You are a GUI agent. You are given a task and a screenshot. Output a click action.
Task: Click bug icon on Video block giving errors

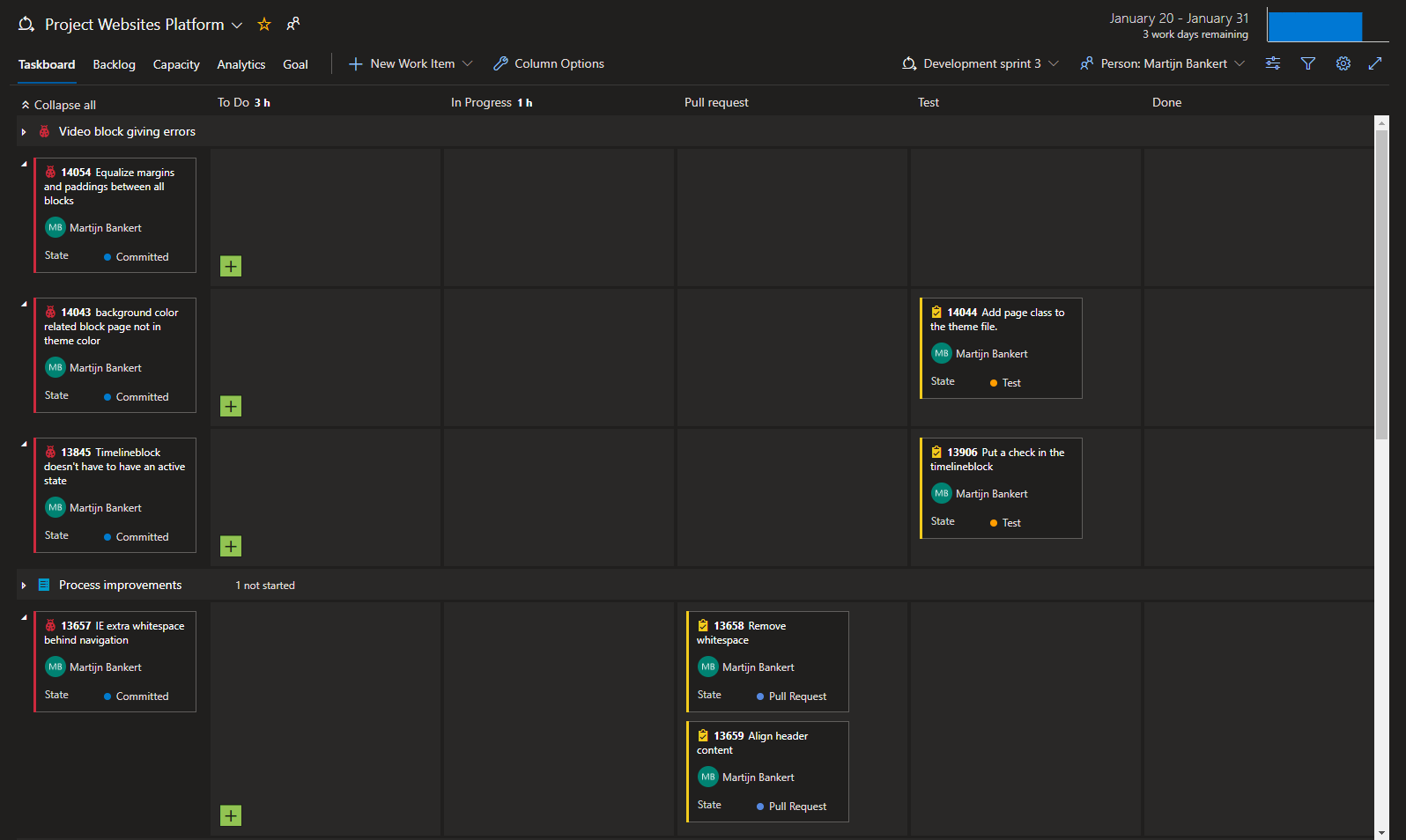point(44,131)
